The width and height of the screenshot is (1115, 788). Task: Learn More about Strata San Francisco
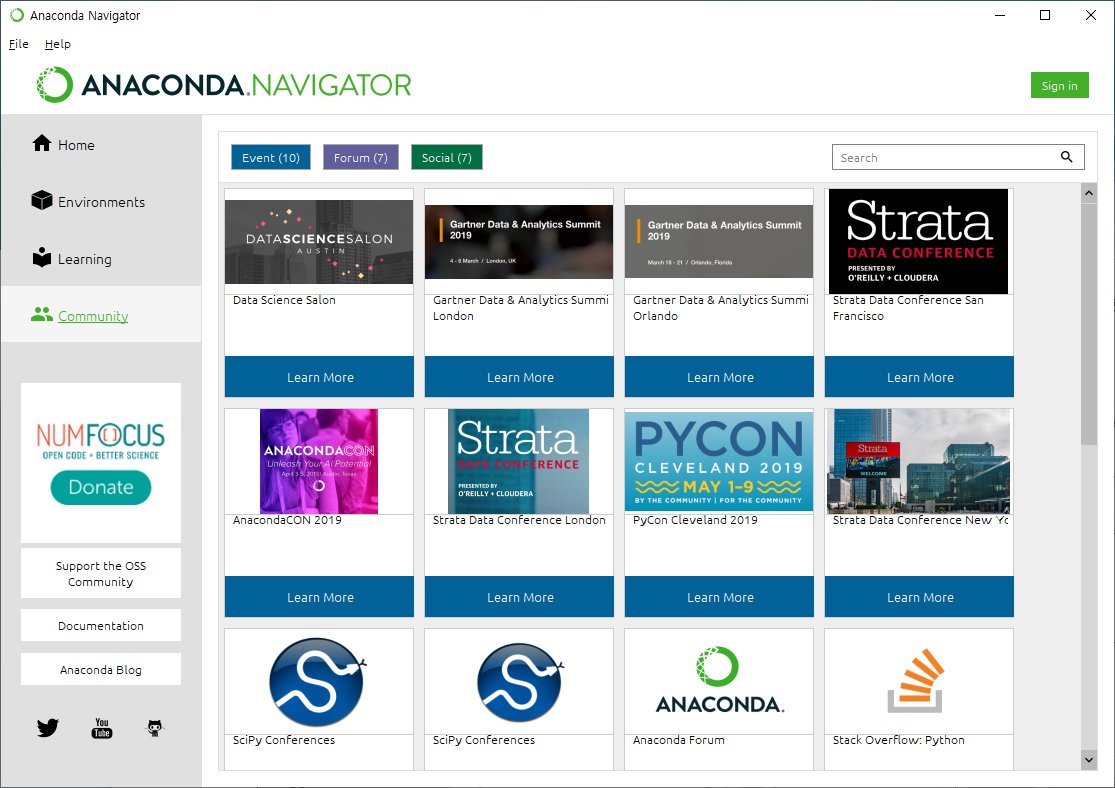919,377
